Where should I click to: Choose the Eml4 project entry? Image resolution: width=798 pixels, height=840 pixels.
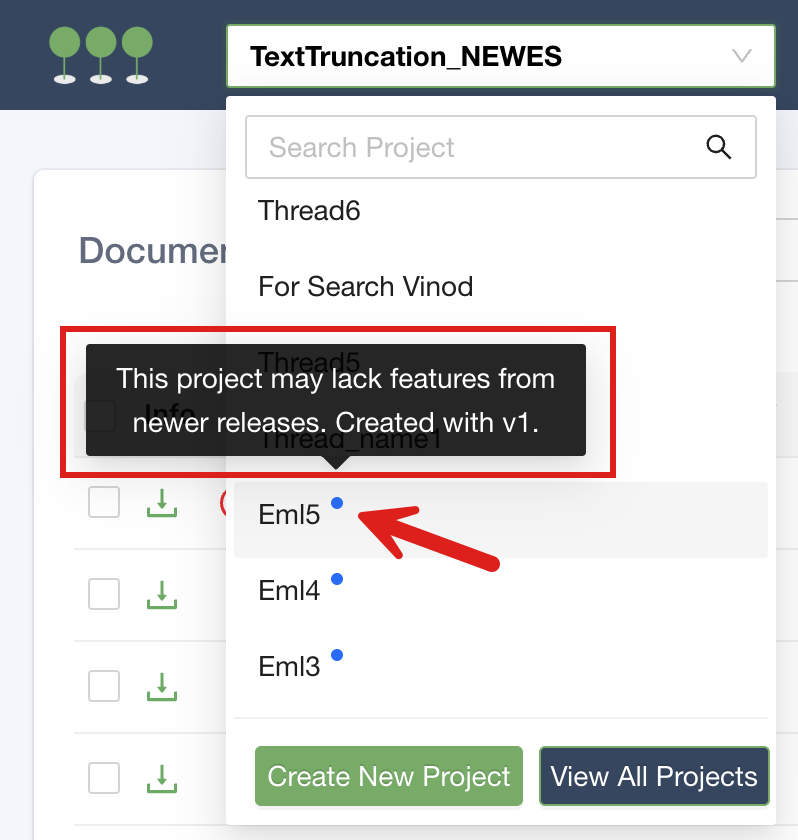point(289,590)
